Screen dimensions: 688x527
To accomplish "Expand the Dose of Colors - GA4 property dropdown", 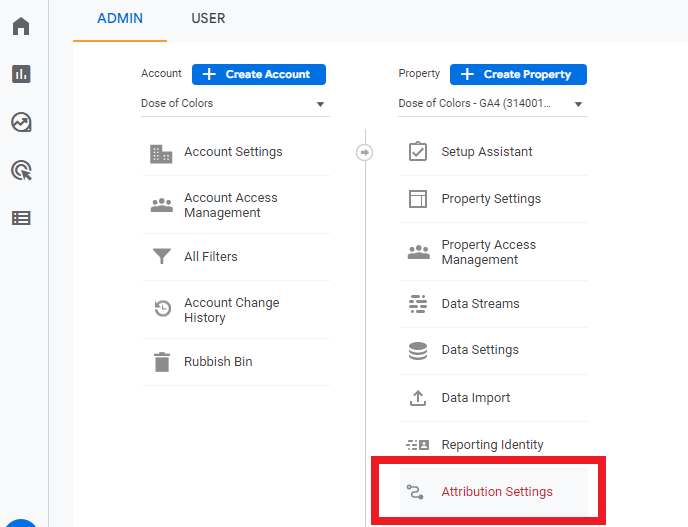I will point(492,104).
